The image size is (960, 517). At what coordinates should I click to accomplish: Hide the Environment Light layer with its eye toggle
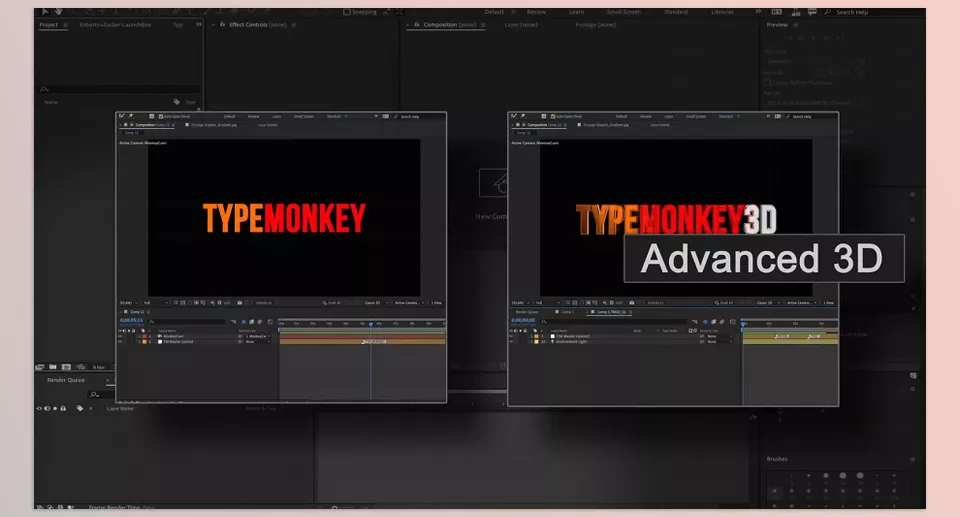tap(512, 342)
